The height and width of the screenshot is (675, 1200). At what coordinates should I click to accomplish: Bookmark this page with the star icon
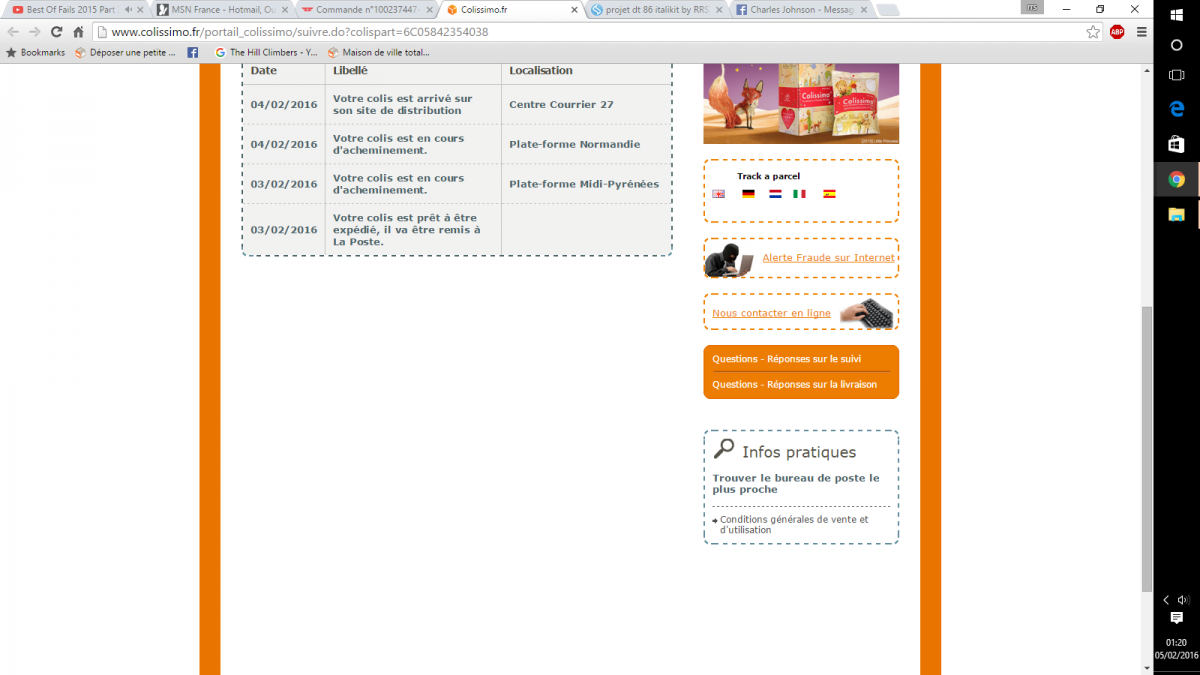click(x=1093, y=32)
